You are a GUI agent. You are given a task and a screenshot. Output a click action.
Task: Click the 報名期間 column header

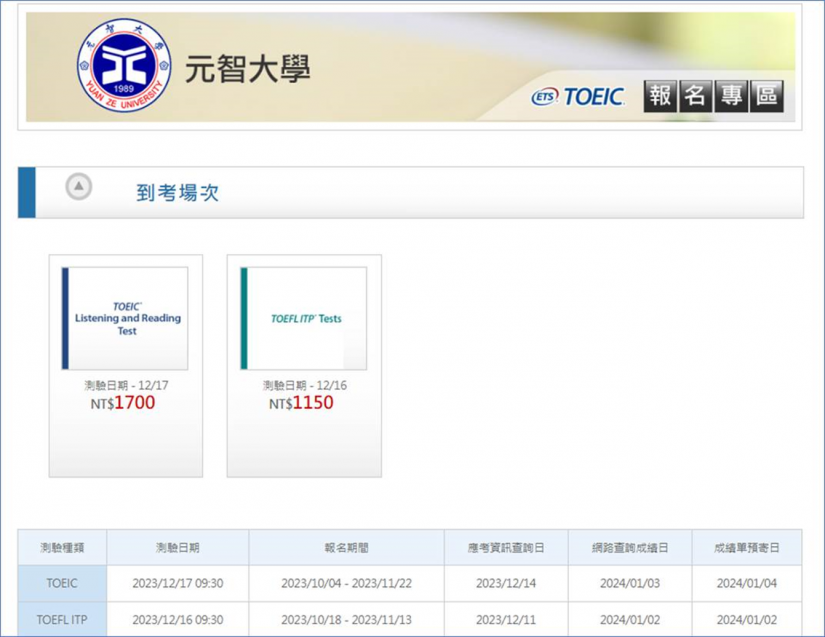pos(346,548)
